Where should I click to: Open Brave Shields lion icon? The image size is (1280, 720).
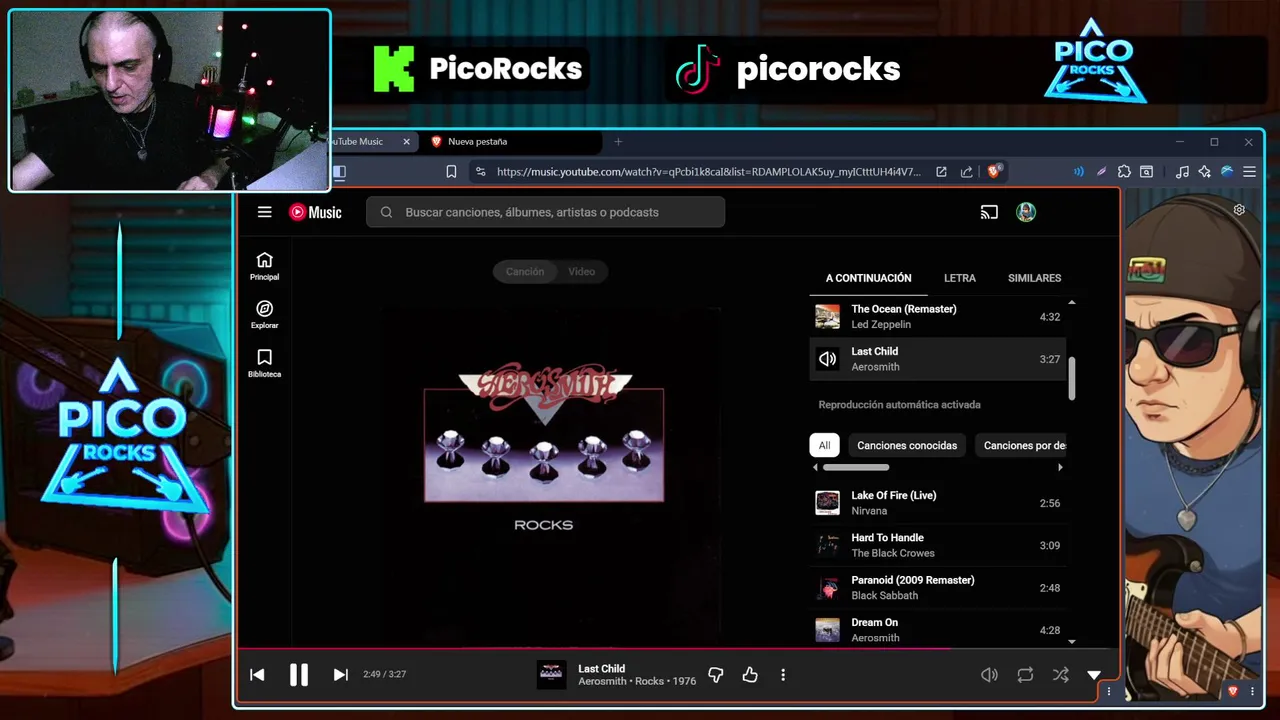point(994,171)
